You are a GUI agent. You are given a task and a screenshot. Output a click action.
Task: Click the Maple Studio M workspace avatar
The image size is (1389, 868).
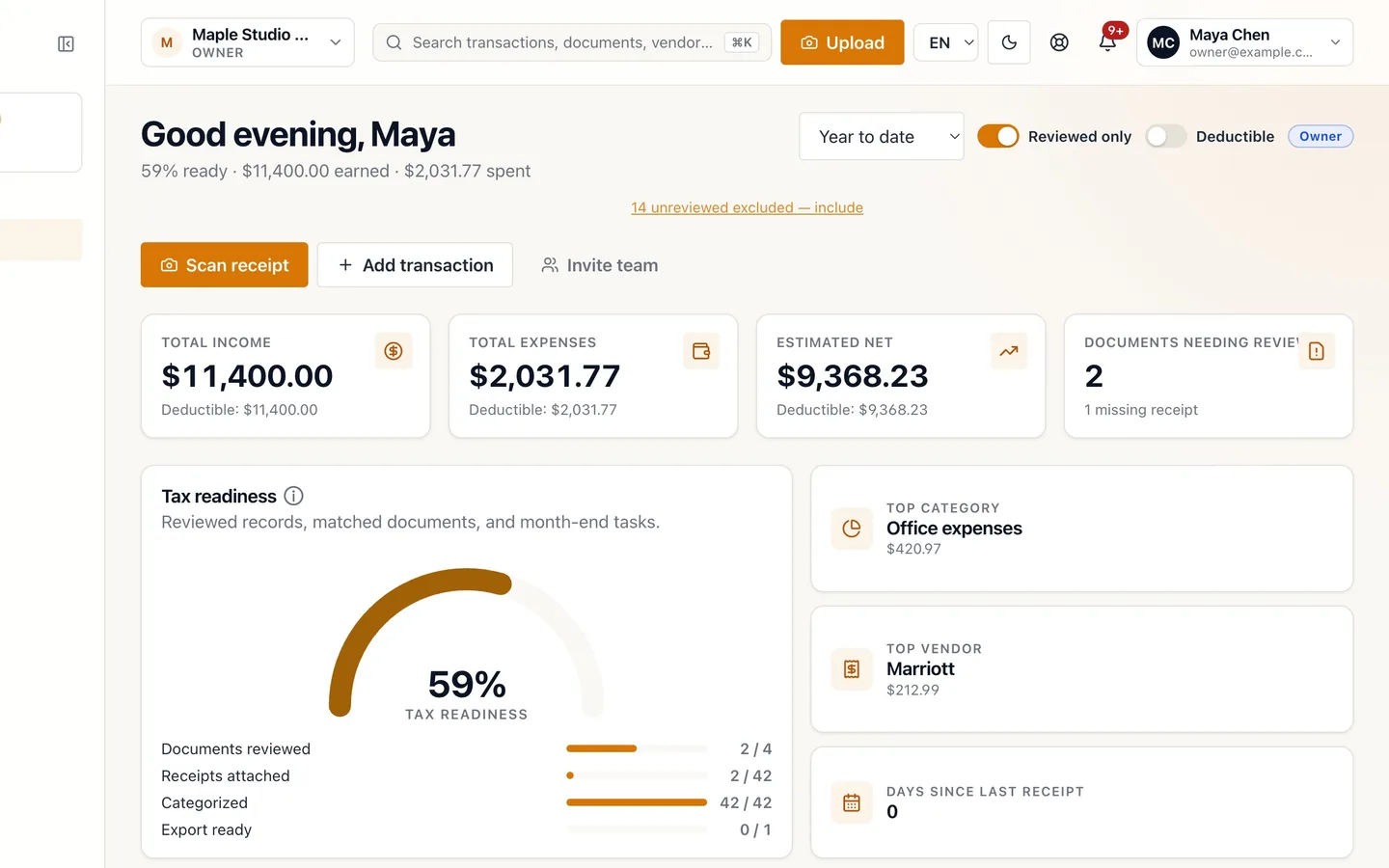(167, 42)
